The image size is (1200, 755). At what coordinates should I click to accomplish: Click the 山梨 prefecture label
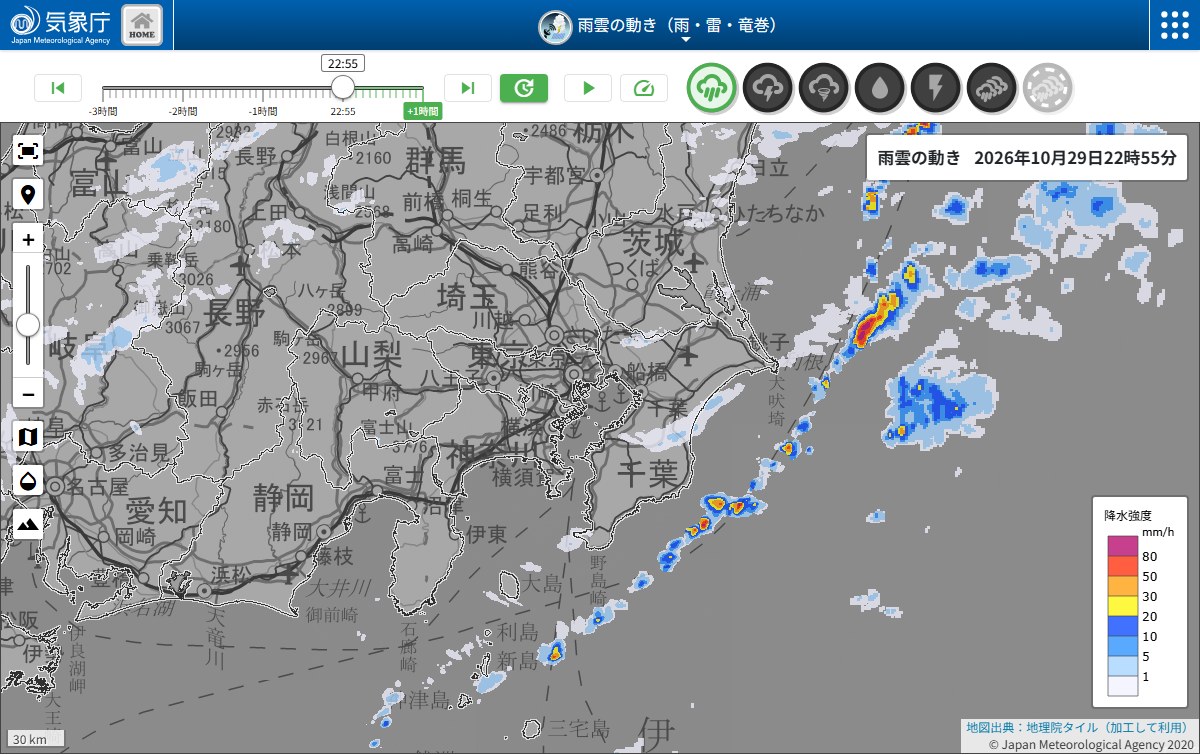[x=370, y=353]
